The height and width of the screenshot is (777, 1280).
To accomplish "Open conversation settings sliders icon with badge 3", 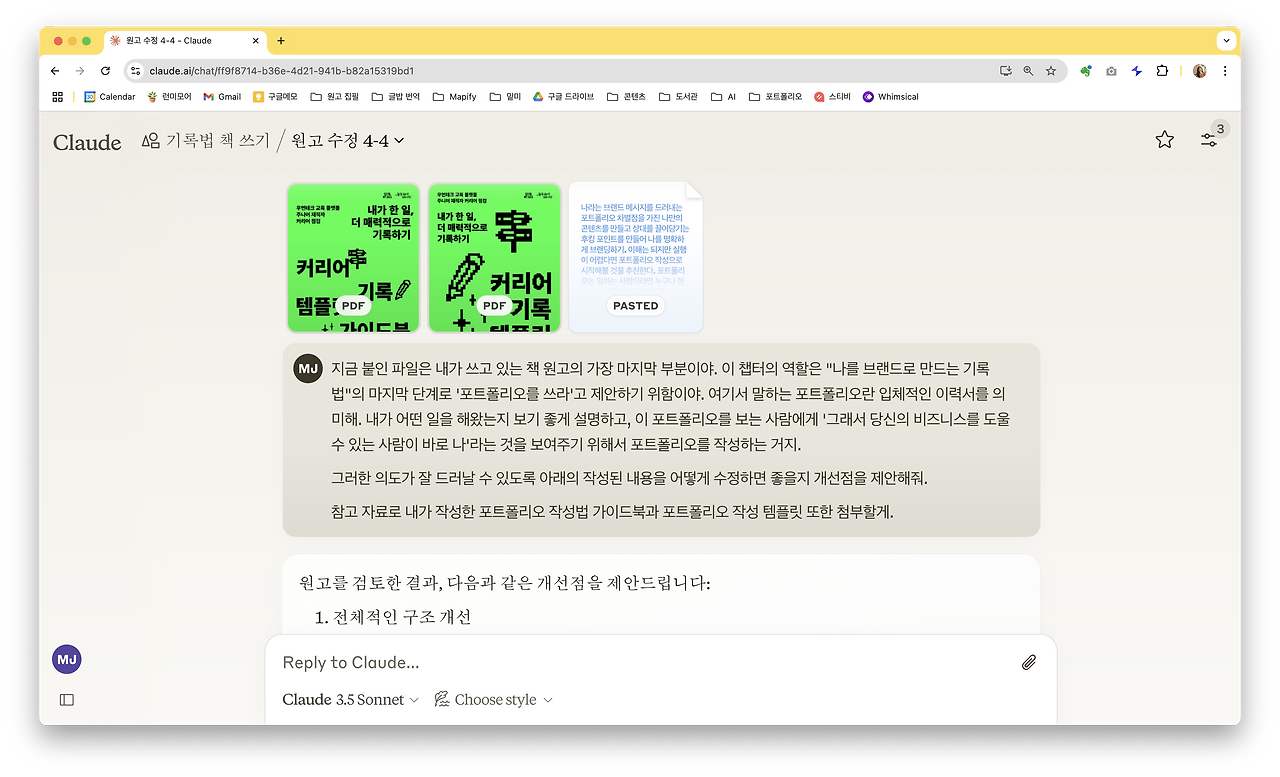I will click(x=1209, y=140).
